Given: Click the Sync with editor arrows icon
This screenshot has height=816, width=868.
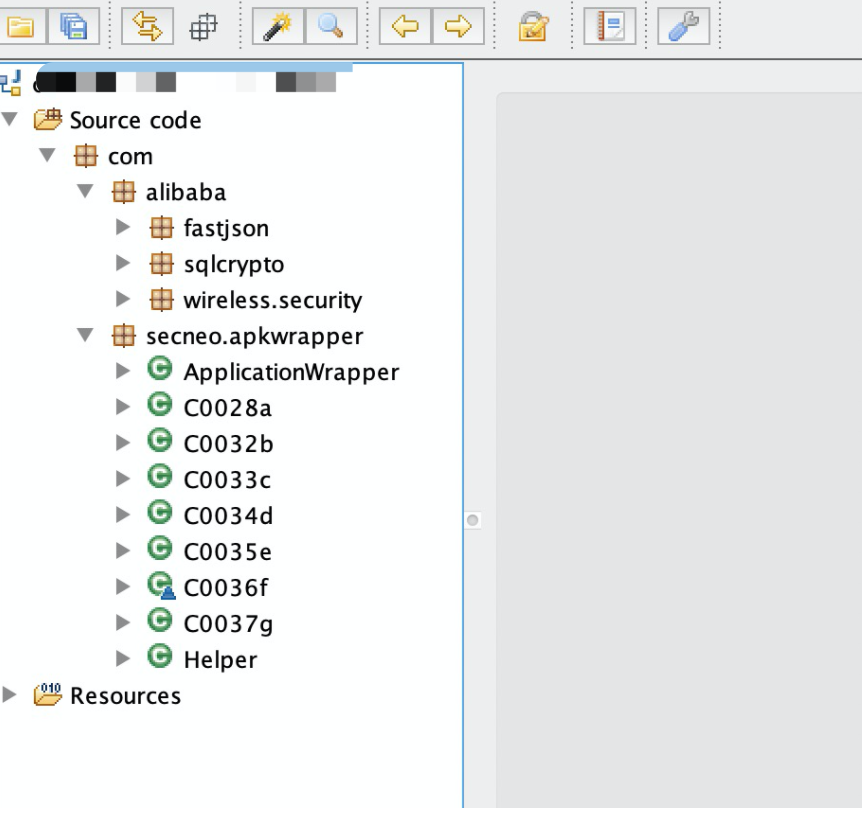Looking at the screenshot, I should click(147, 26).
